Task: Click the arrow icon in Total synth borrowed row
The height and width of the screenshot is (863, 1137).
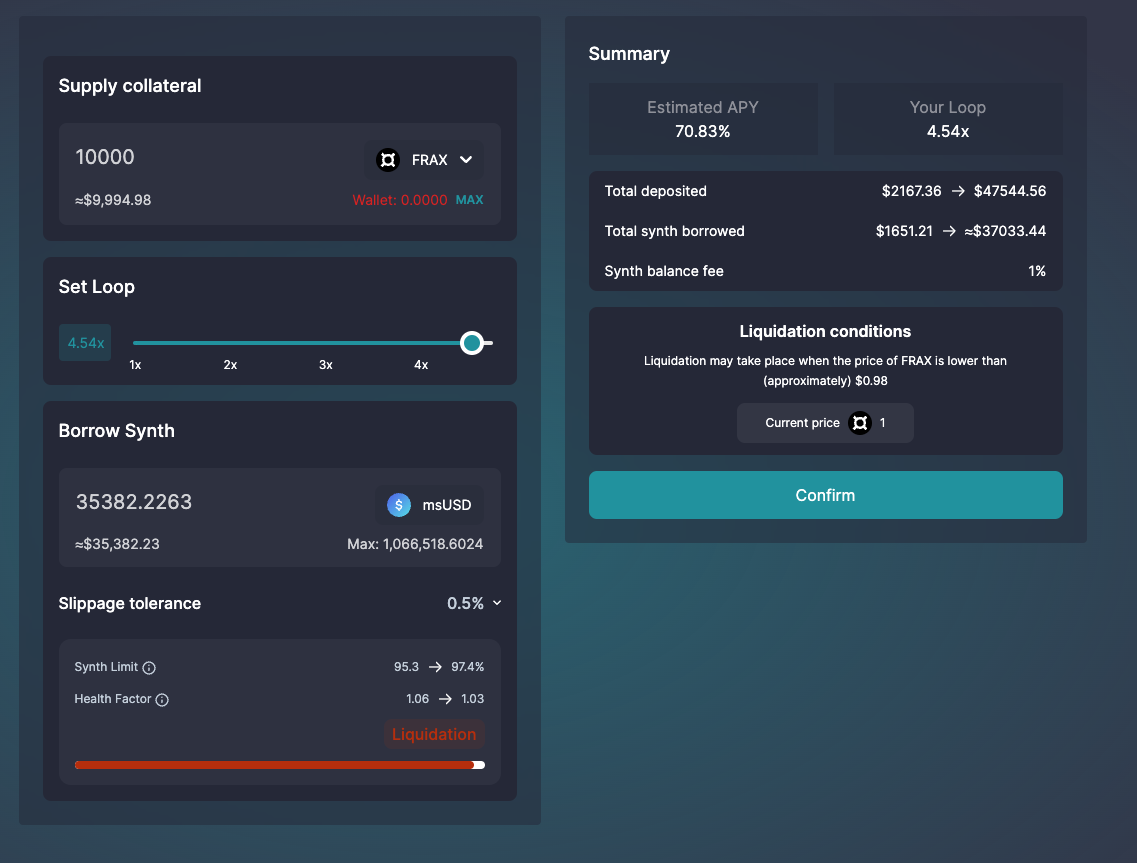Action: click(949, 231)
